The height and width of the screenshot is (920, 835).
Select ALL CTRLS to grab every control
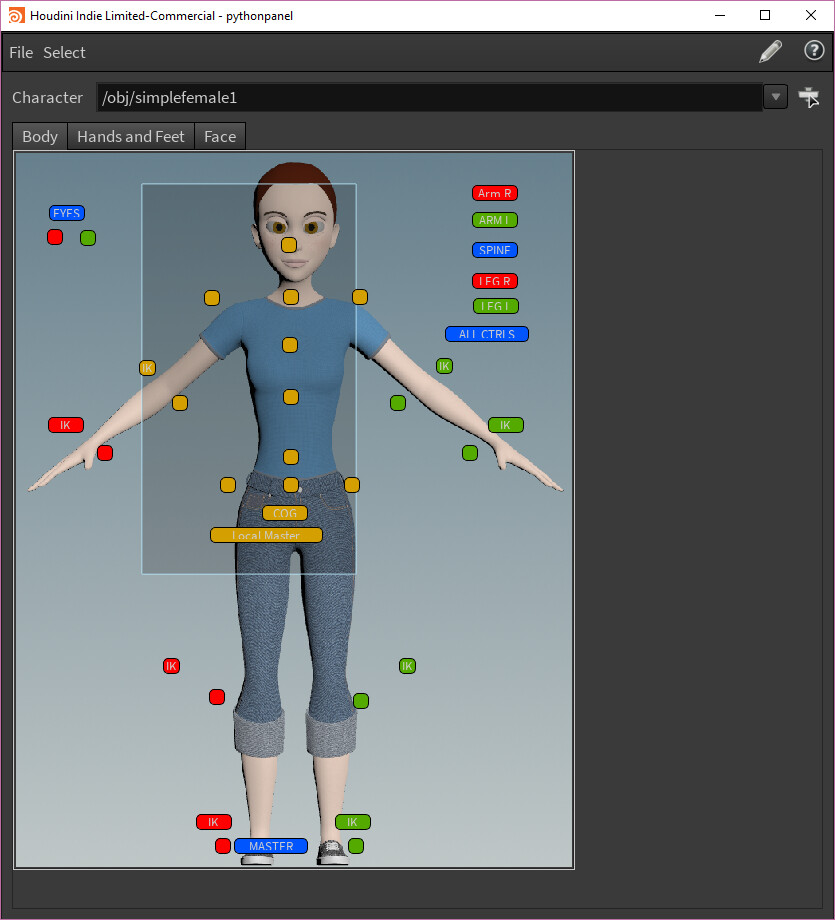[x=486, y=333]
